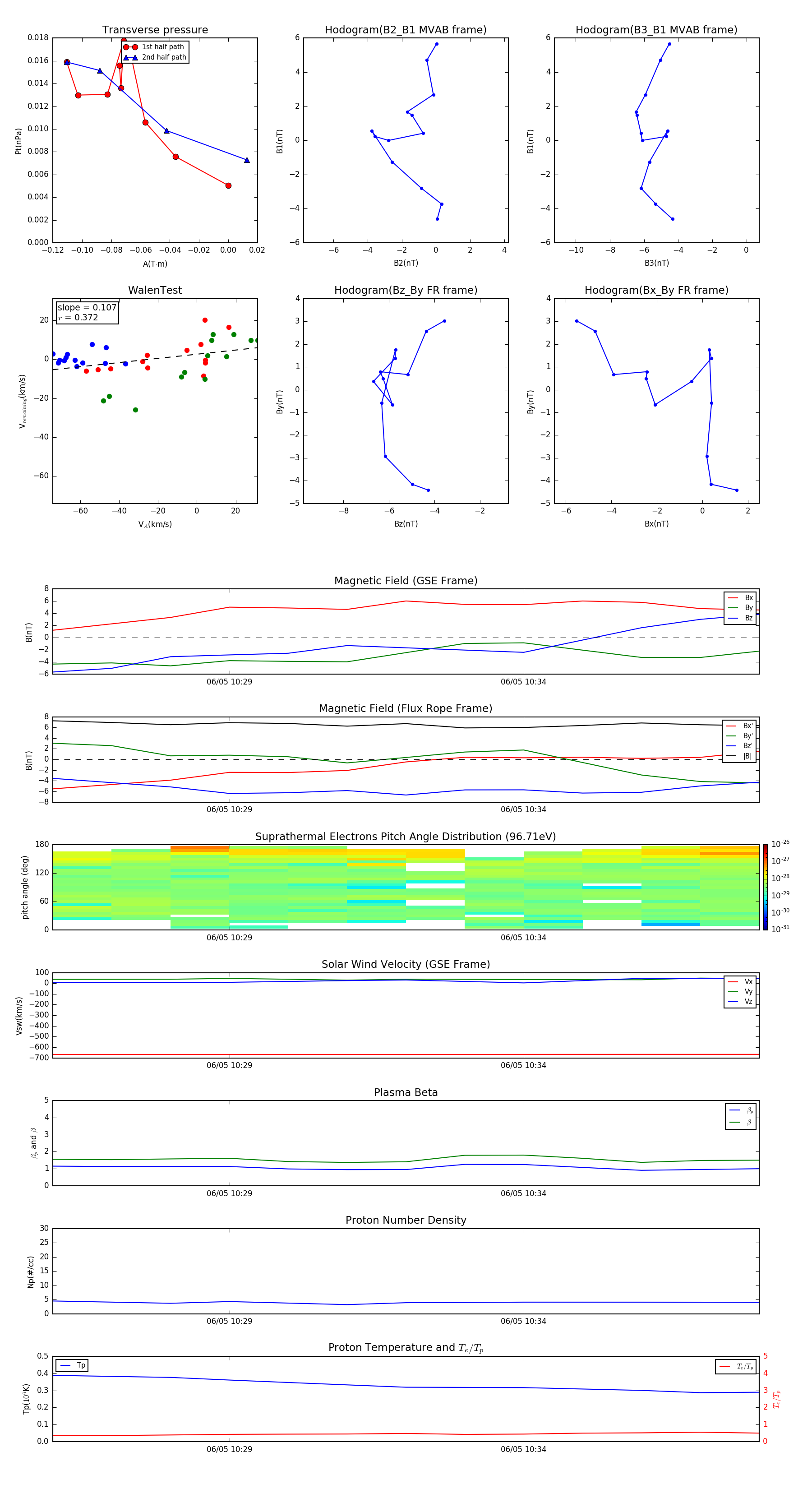Screen dimensions: 812x1489
Task: Click the 'Magnetic Field (GSE Frame)' title
Action: point(406,580)
